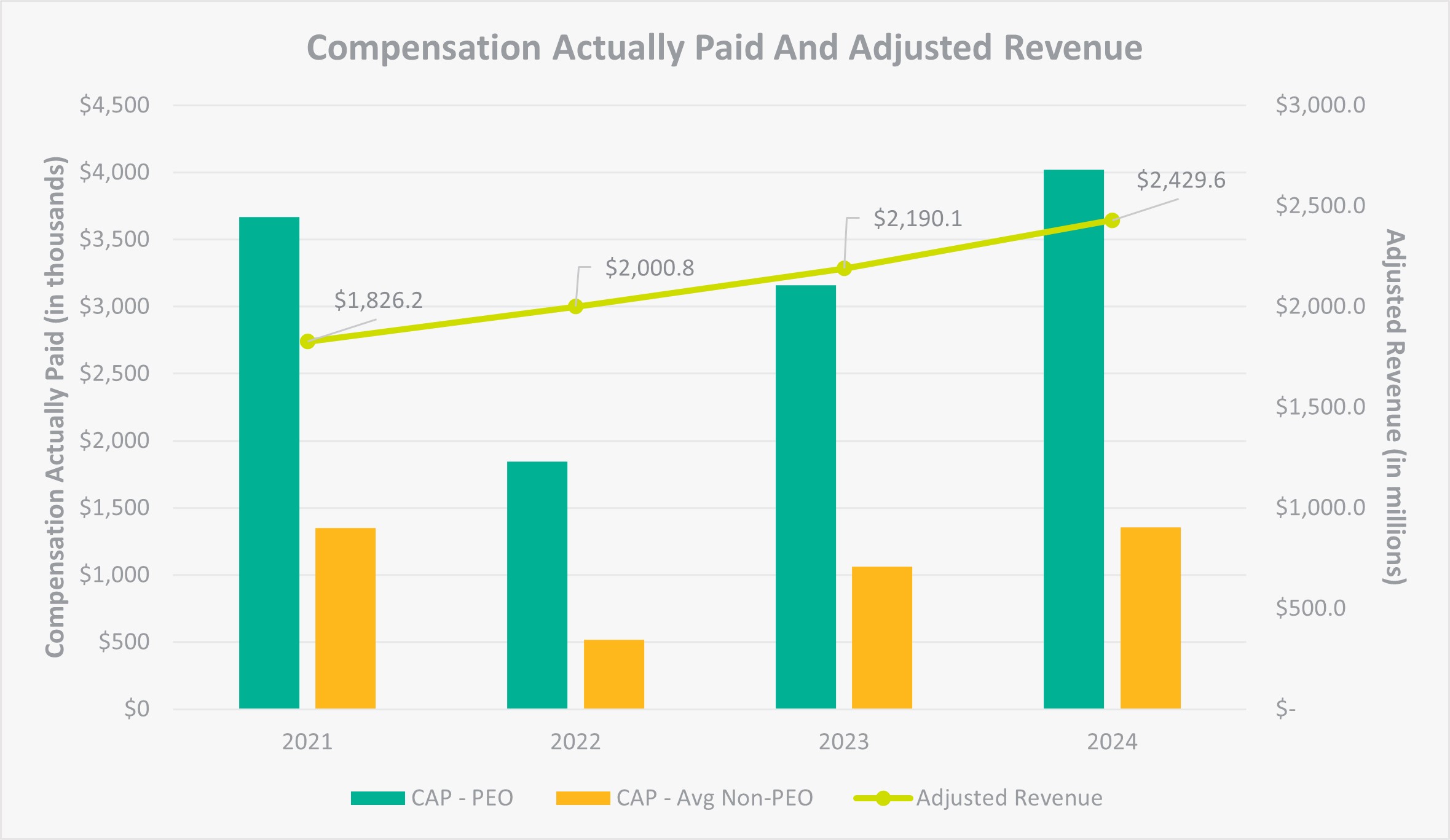Select the 2024 Adjusted Revenue line marker
1450x840 pixels.
coord(1112,220)
